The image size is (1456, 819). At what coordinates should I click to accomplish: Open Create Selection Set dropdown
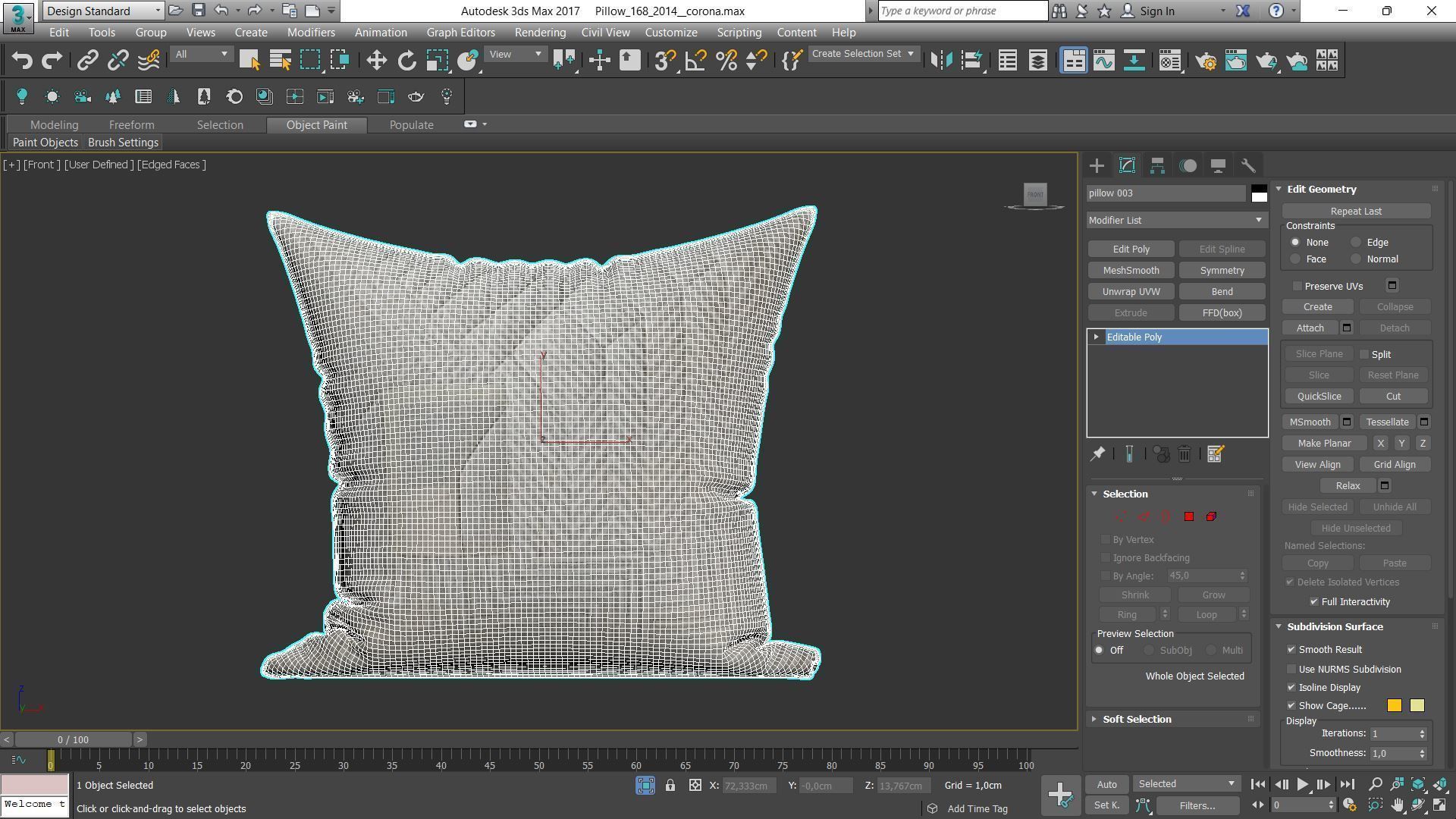tap(863, 54)
